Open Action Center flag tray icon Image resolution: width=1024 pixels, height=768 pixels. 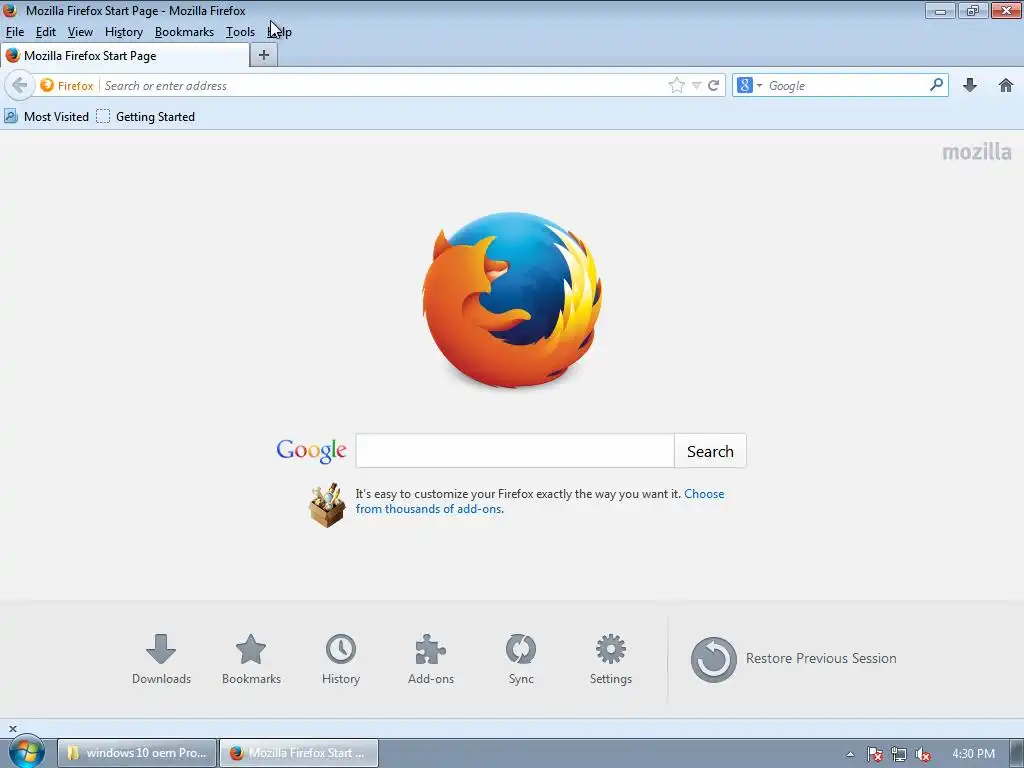[x=874, y=754]
